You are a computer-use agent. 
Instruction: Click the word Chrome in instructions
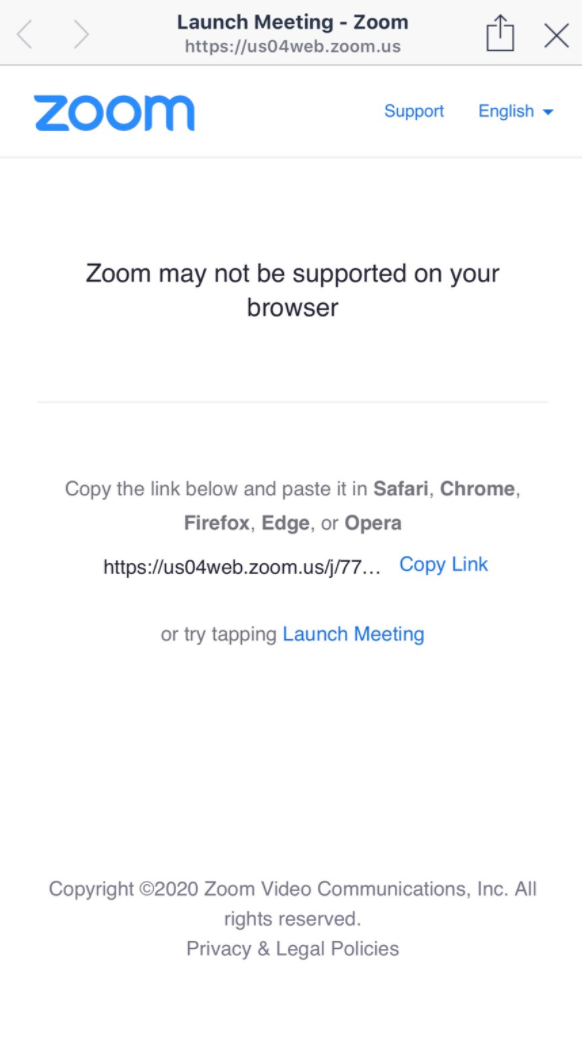477,489
